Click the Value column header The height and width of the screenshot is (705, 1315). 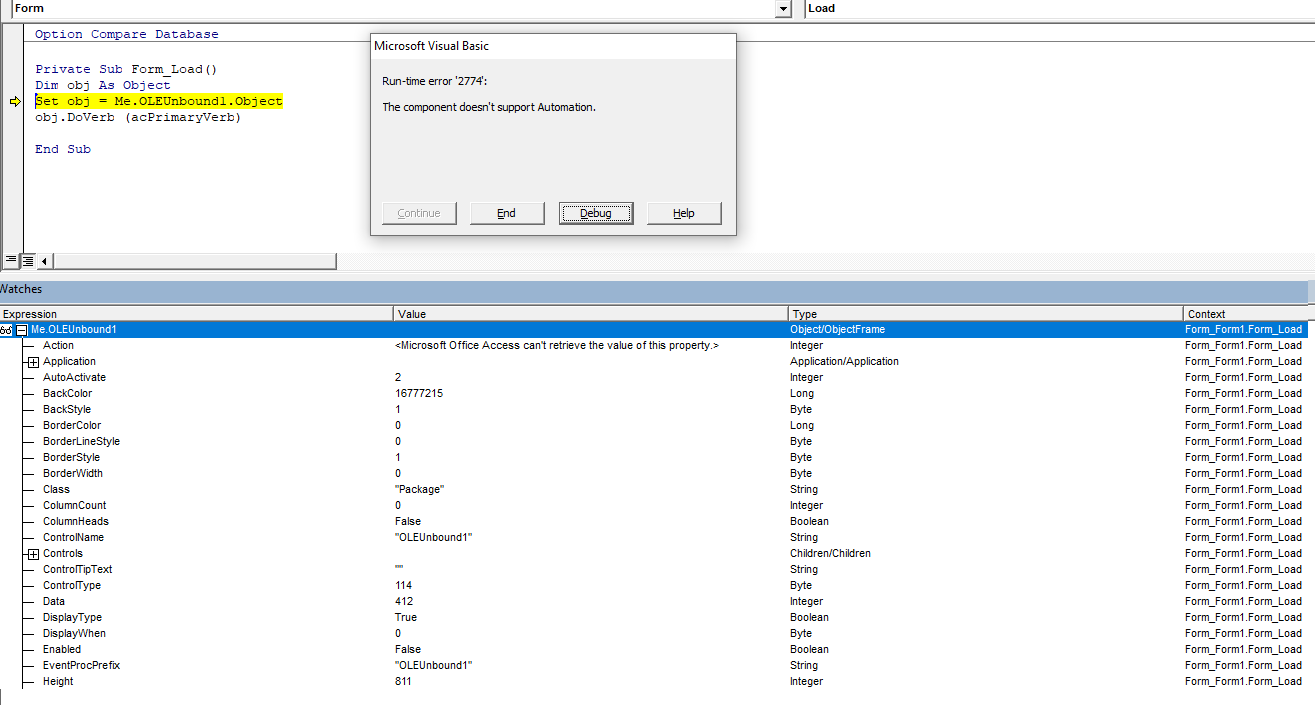(x=591, y=313)
